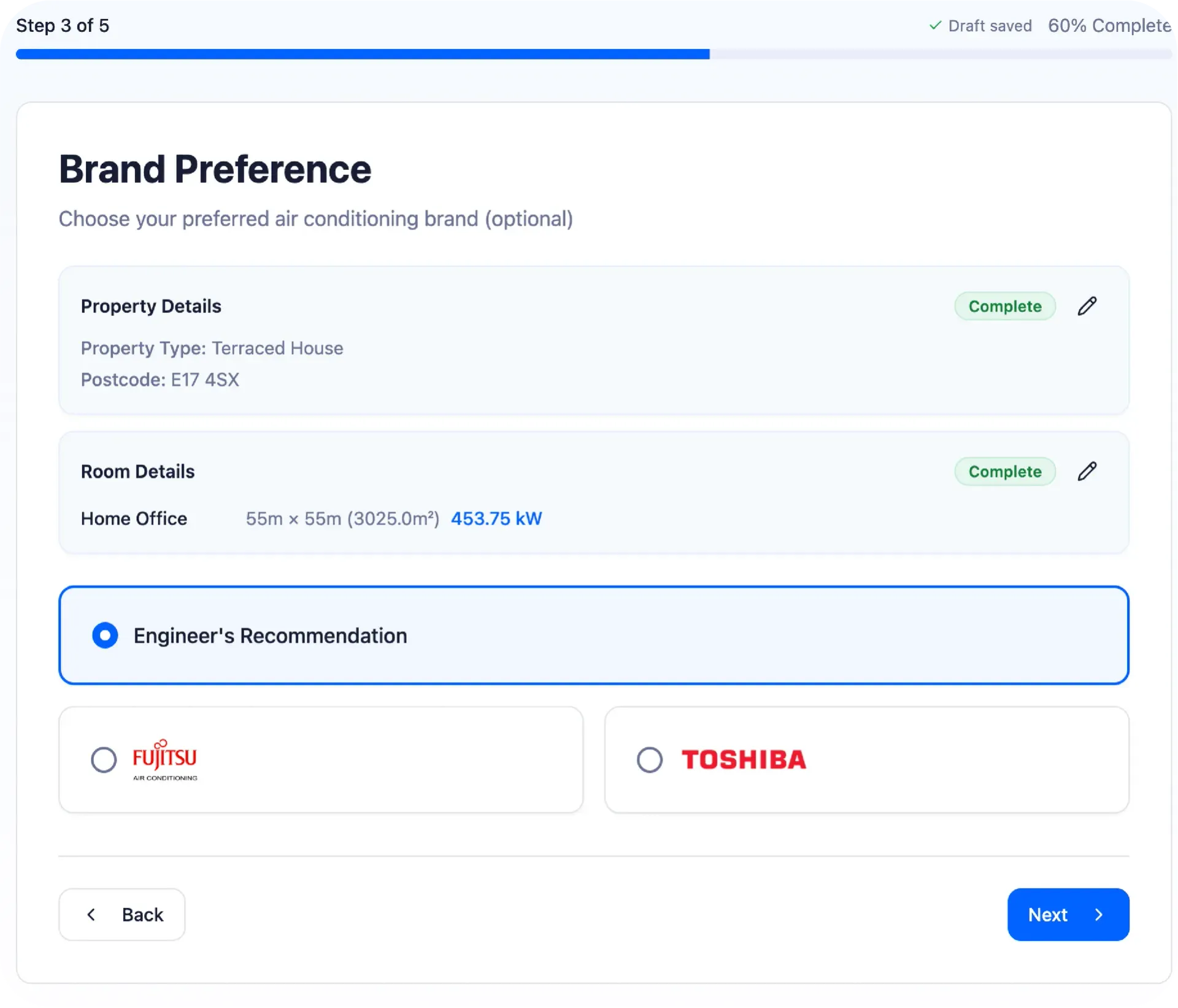Click the left chevron on Back
Viewport: 1178px width, 1008px height.
[91, 915]
